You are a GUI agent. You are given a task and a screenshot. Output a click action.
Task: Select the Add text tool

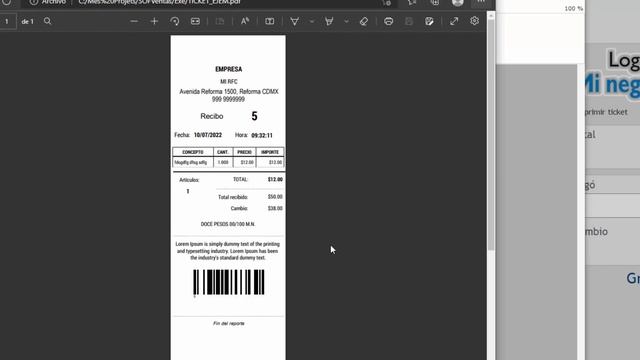[x=270, y=21]
